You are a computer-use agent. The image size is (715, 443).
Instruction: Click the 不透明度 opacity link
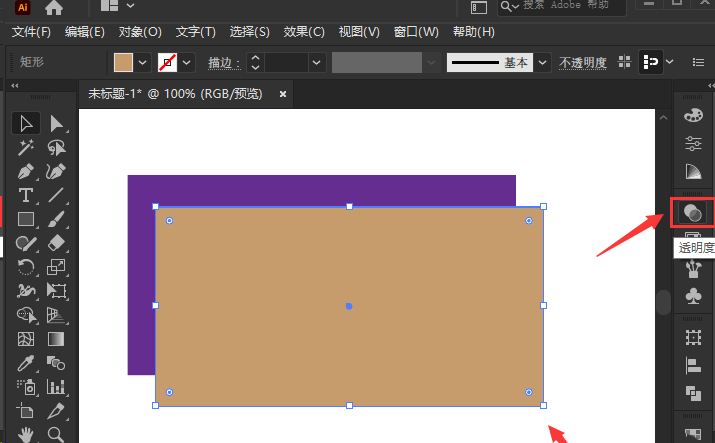582,63
